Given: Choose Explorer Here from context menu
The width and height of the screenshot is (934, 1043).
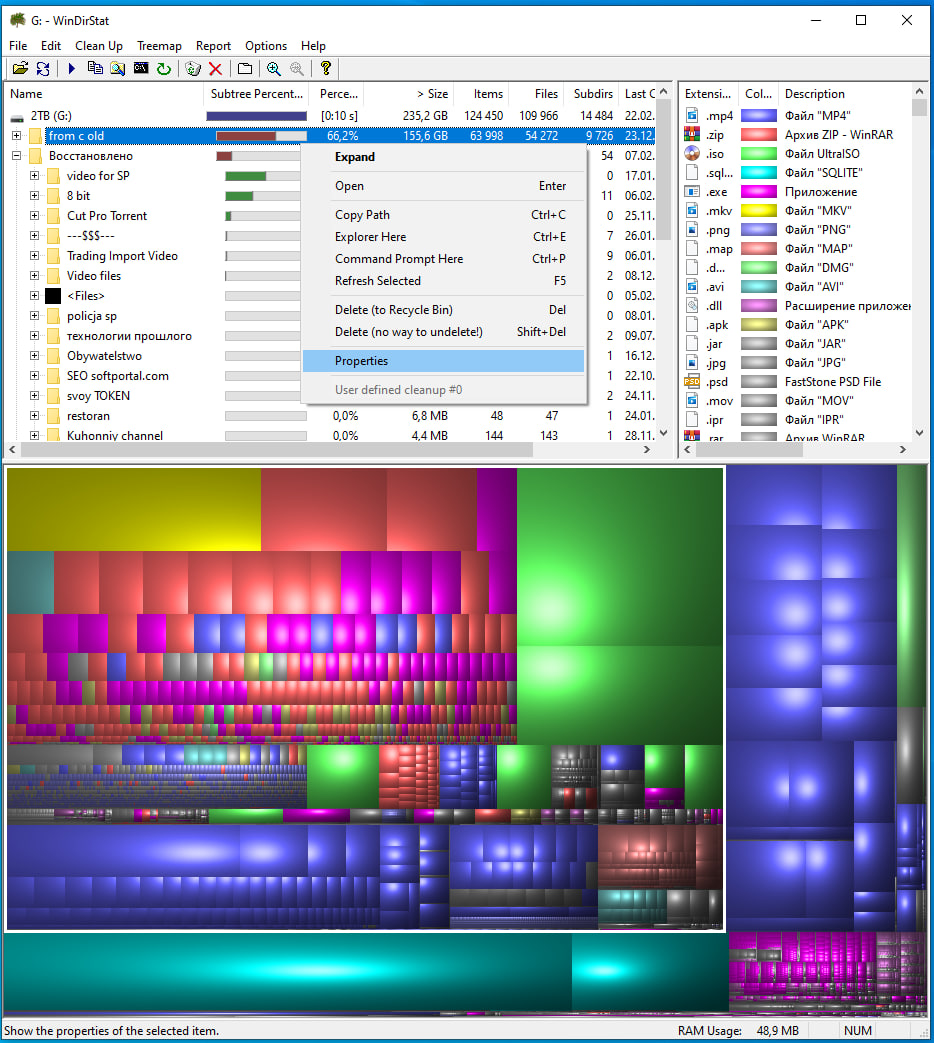Looking at the screenshot, I should click(370, 237).
